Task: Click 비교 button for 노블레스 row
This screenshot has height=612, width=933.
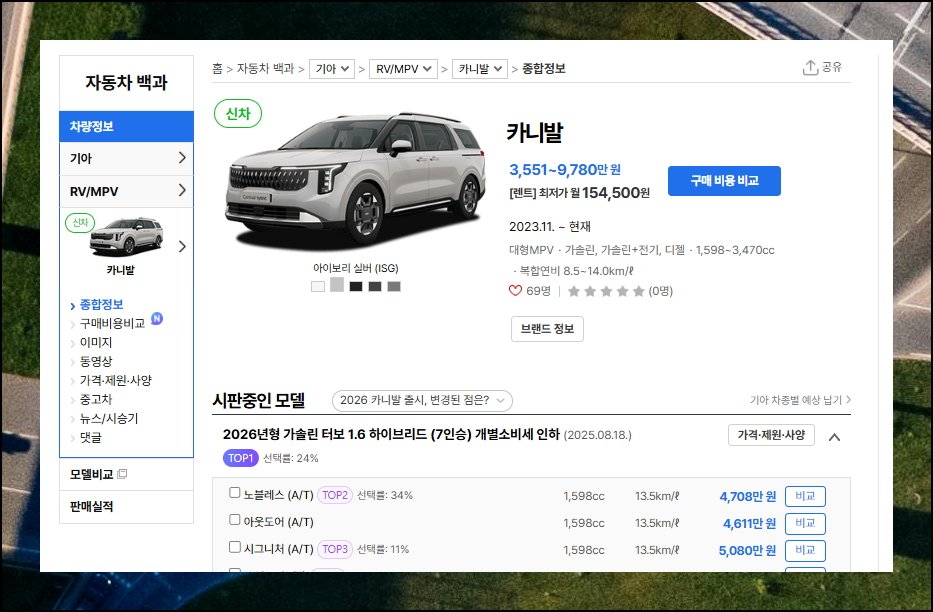Action: [x=805, y=496]
